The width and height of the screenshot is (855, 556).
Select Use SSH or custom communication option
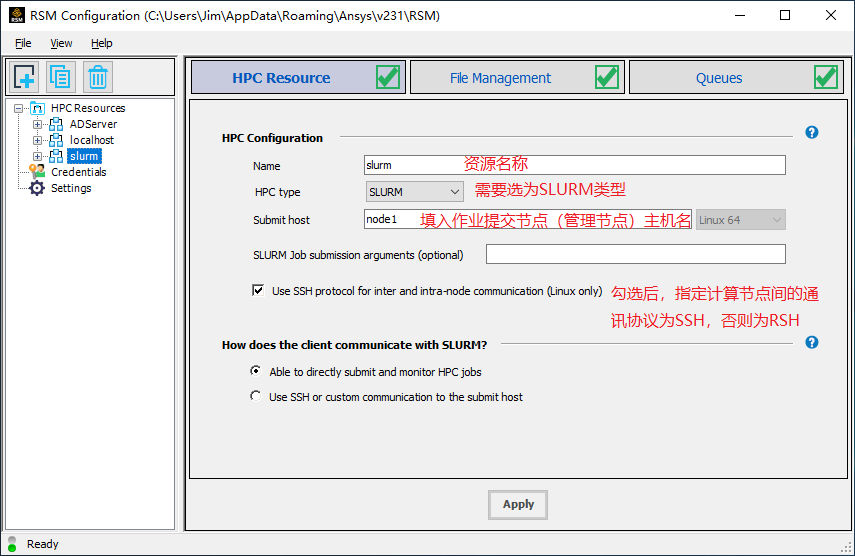[255, 396]
